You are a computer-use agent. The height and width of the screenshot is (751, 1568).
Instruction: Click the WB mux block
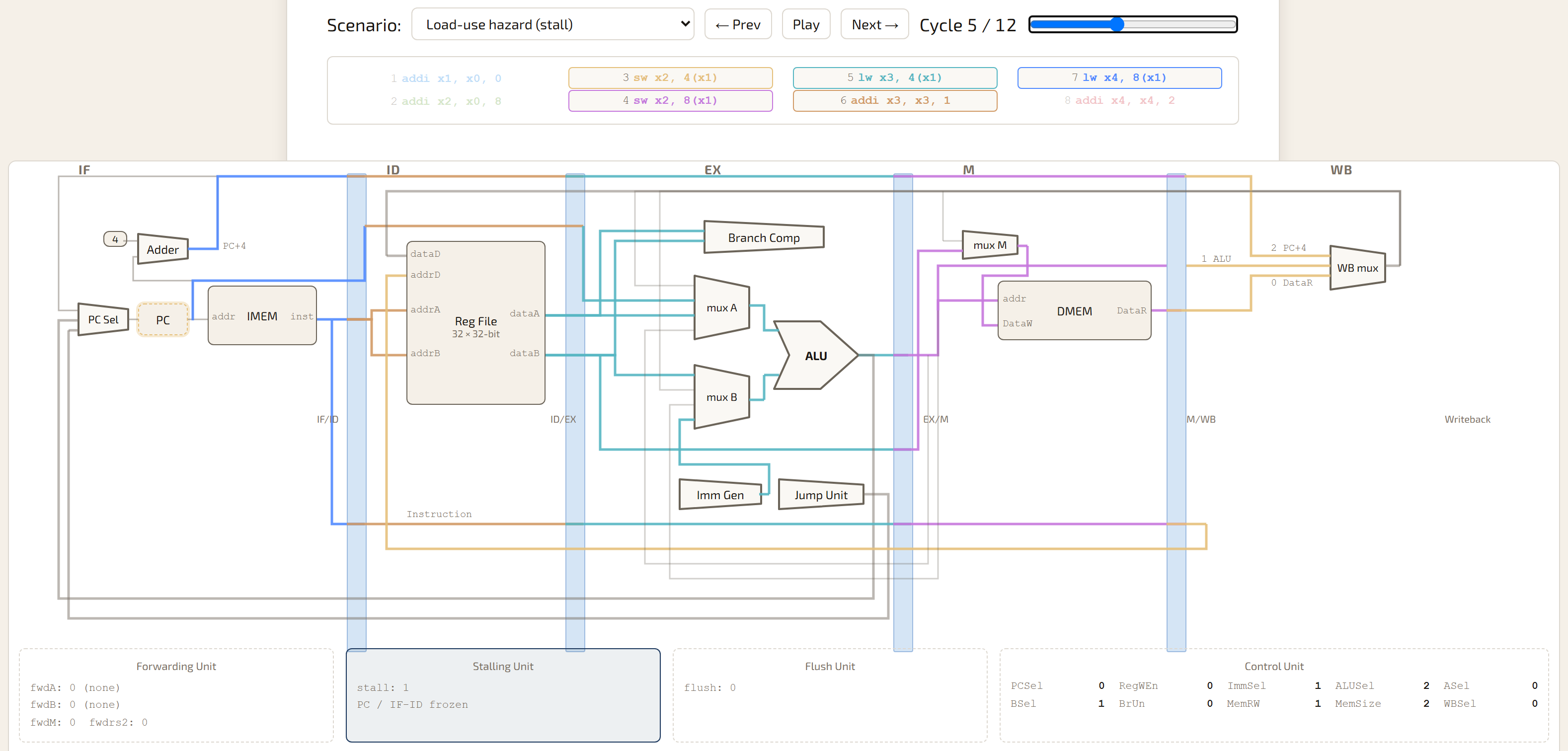[1357, 268]
